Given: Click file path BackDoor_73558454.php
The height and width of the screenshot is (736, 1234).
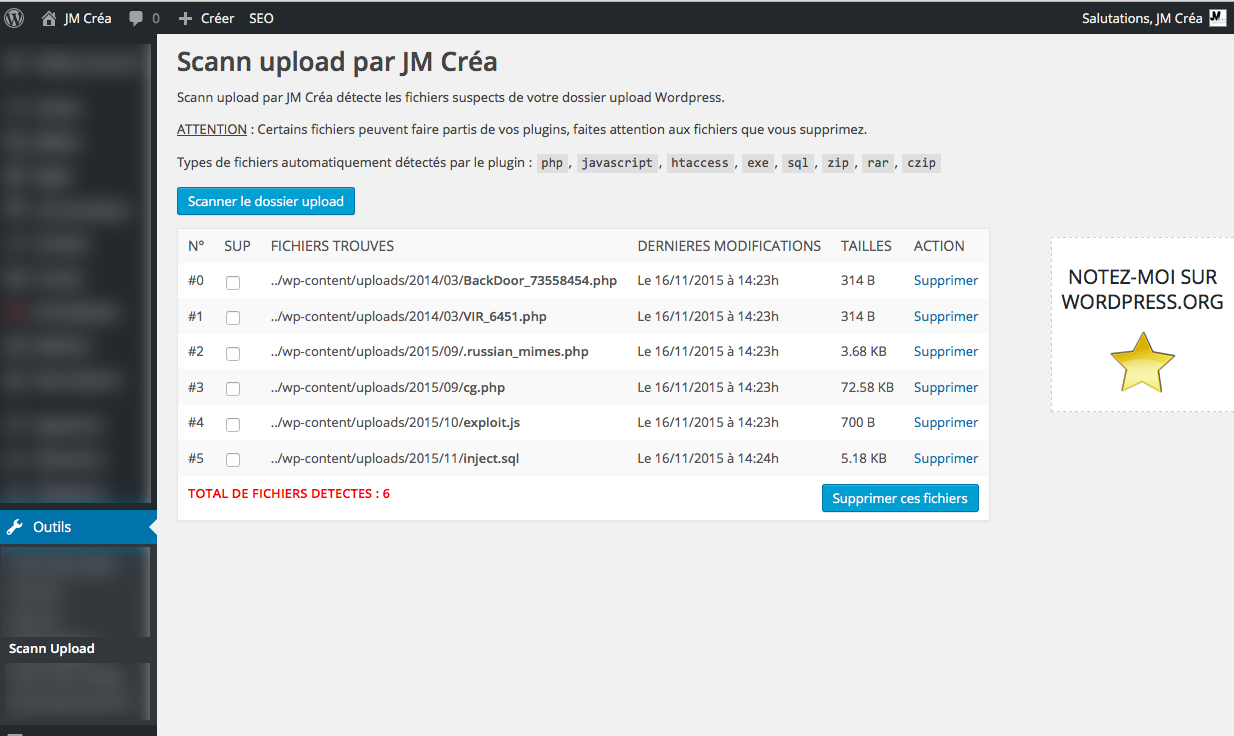Looking at the screenshot, I should [444, 280].
